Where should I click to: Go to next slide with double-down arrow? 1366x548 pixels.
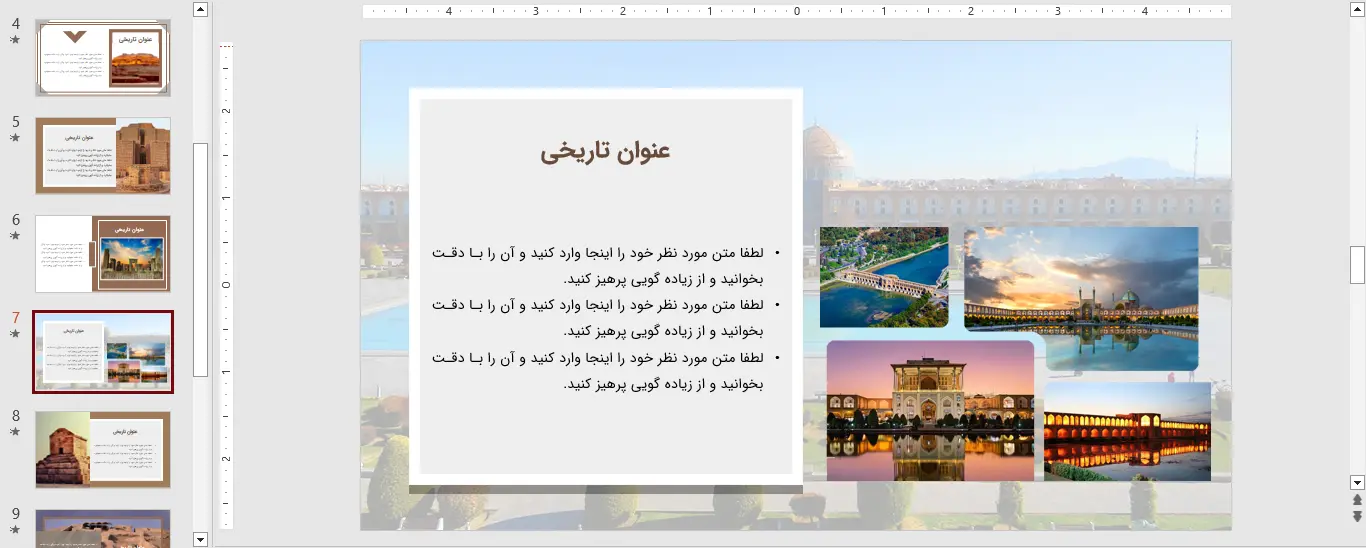[1357, 516]
